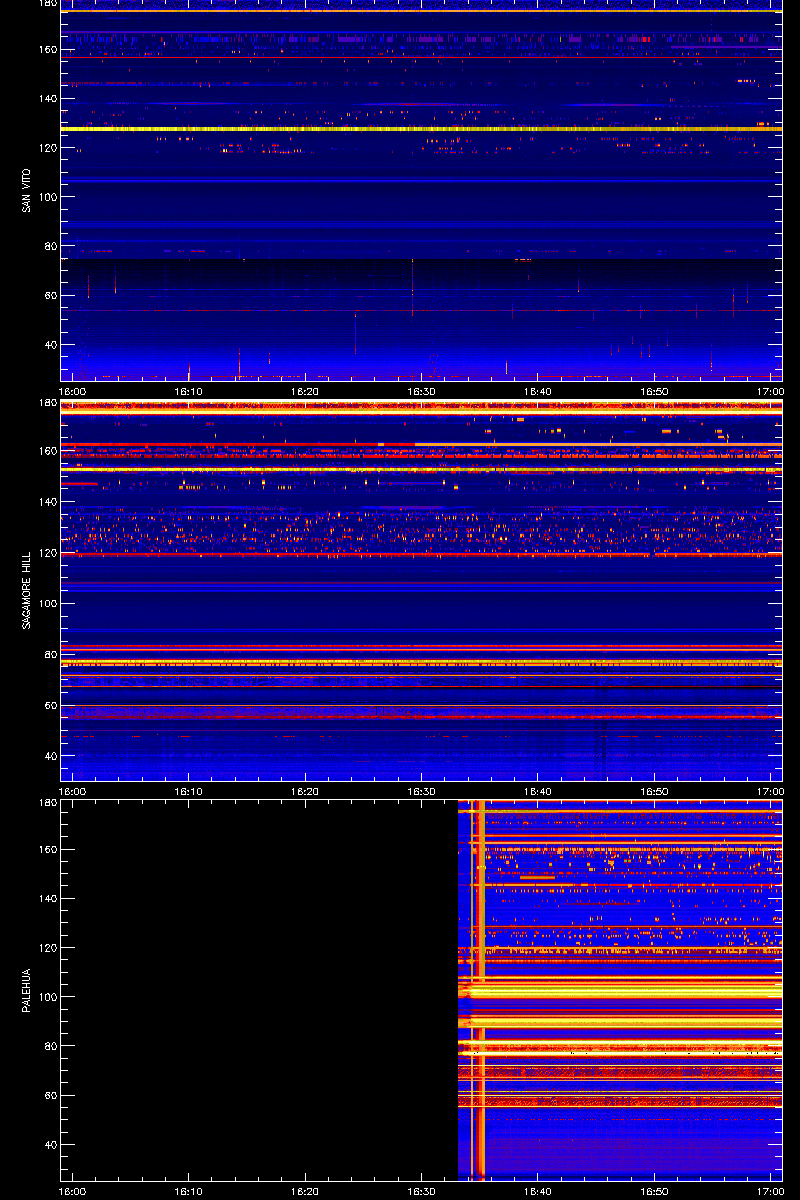Image resolution: width=800 pixels, height=1200 pixels.
Task: Click 16:10 tick under Sagamore Hill panel
Action: click(x=189, y=791)
